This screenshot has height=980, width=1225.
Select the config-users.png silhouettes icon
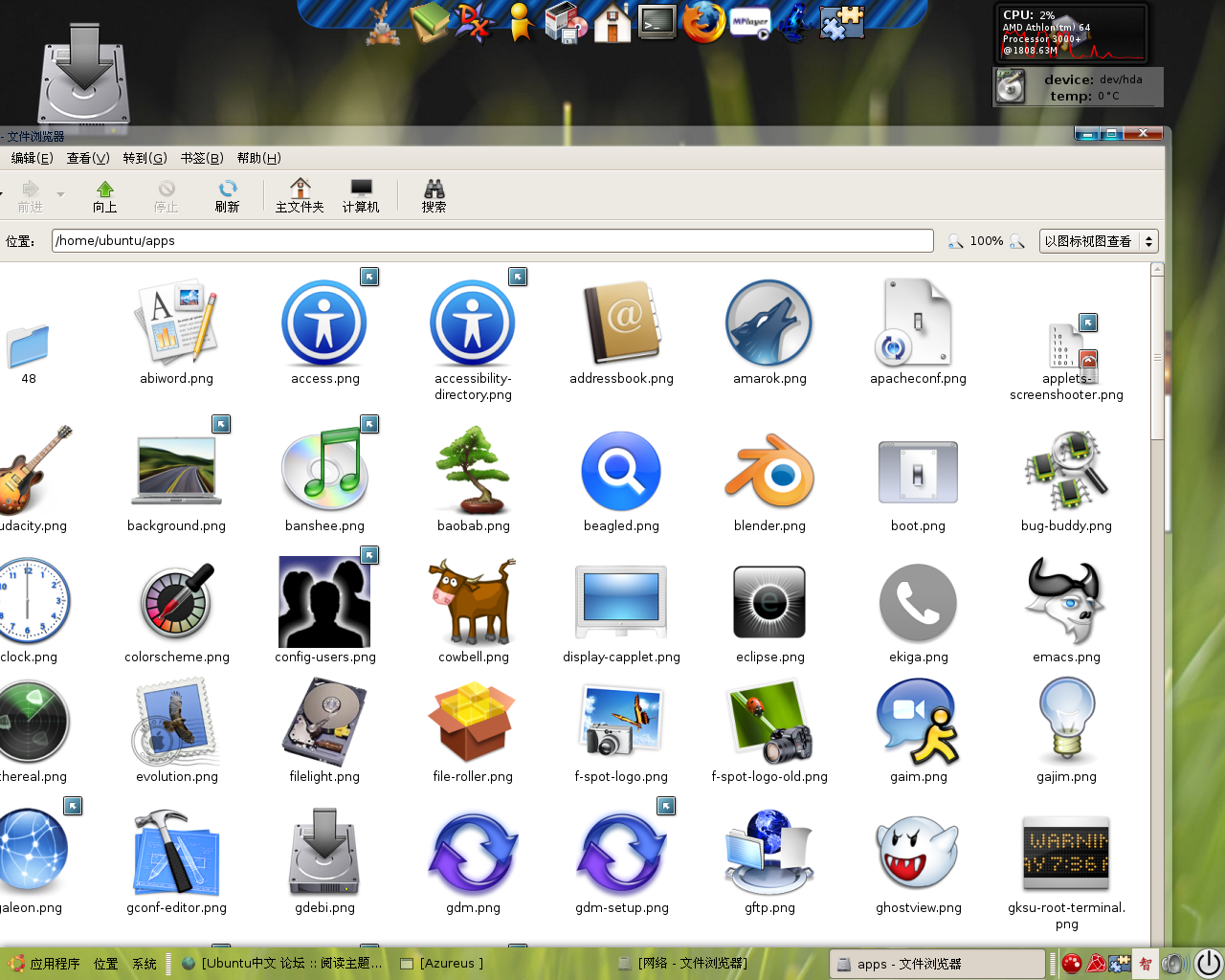click(x=324, y=602)
